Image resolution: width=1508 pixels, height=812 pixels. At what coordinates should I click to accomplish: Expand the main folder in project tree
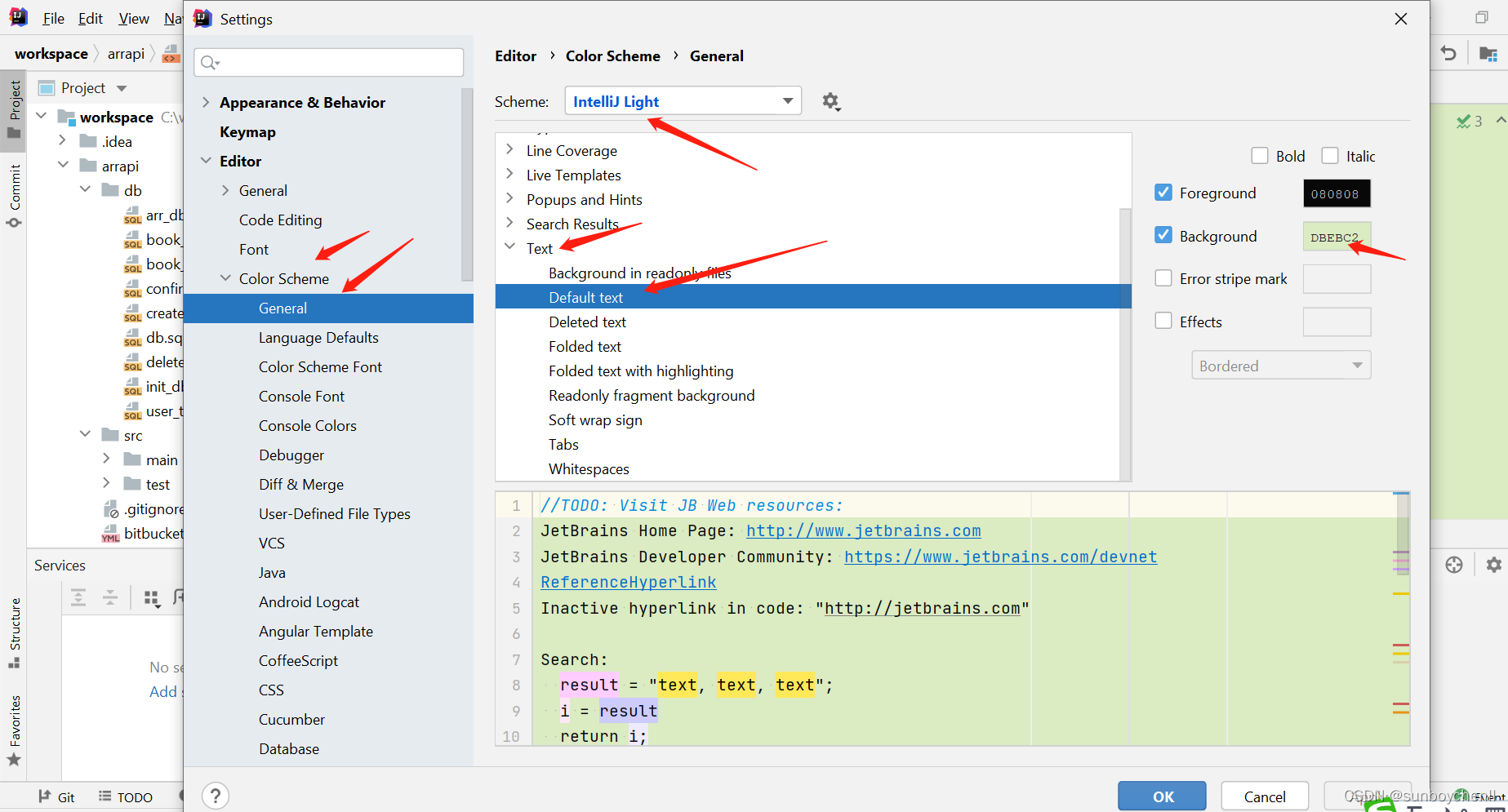pos(106,459)
